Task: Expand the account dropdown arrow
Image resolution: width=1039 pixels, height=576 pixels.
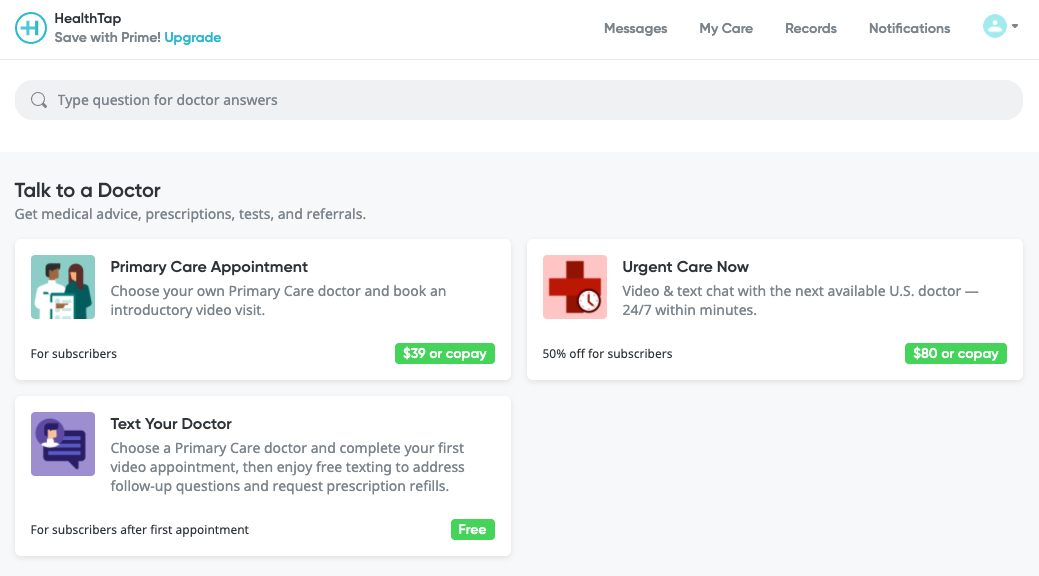Action: [1014, 27]
